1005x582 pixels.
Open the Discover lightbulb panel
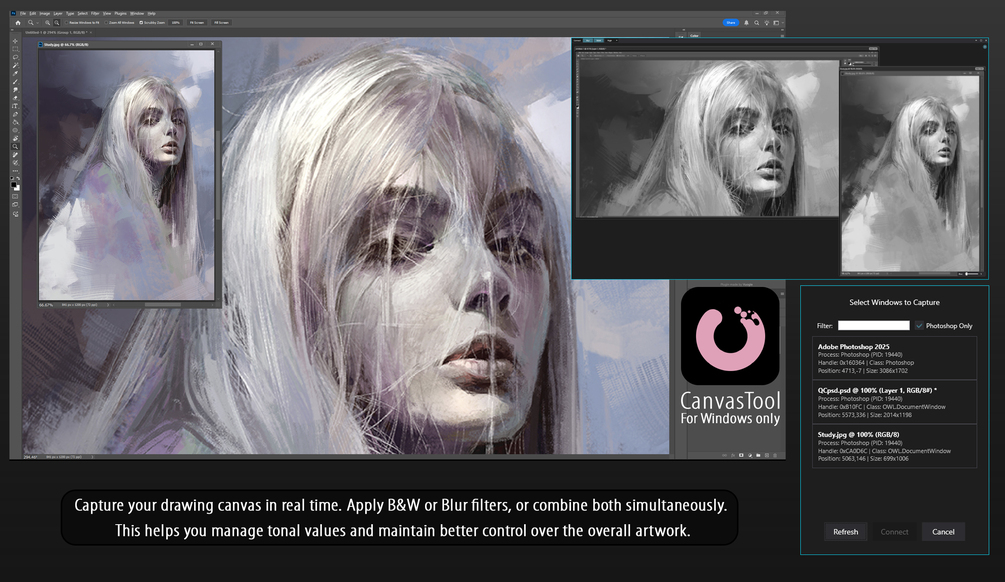pyautogui.click(x=767, y=22)
